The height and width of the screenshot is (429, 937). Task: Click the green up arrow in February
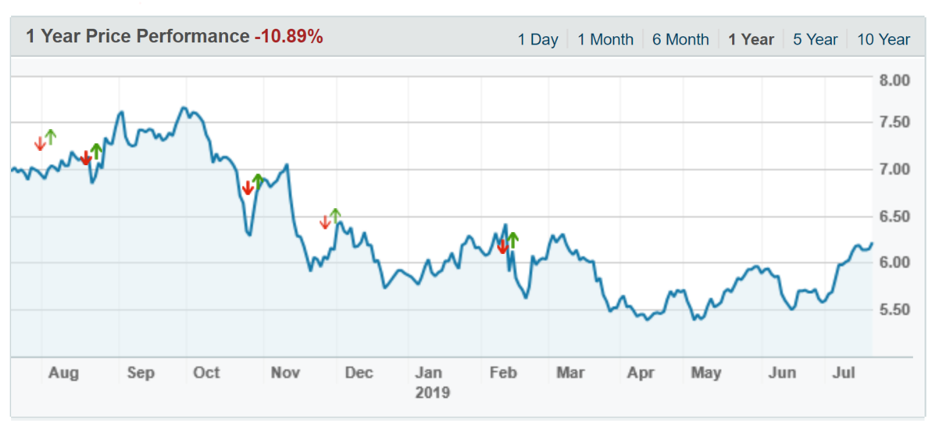tap(513, 240)
